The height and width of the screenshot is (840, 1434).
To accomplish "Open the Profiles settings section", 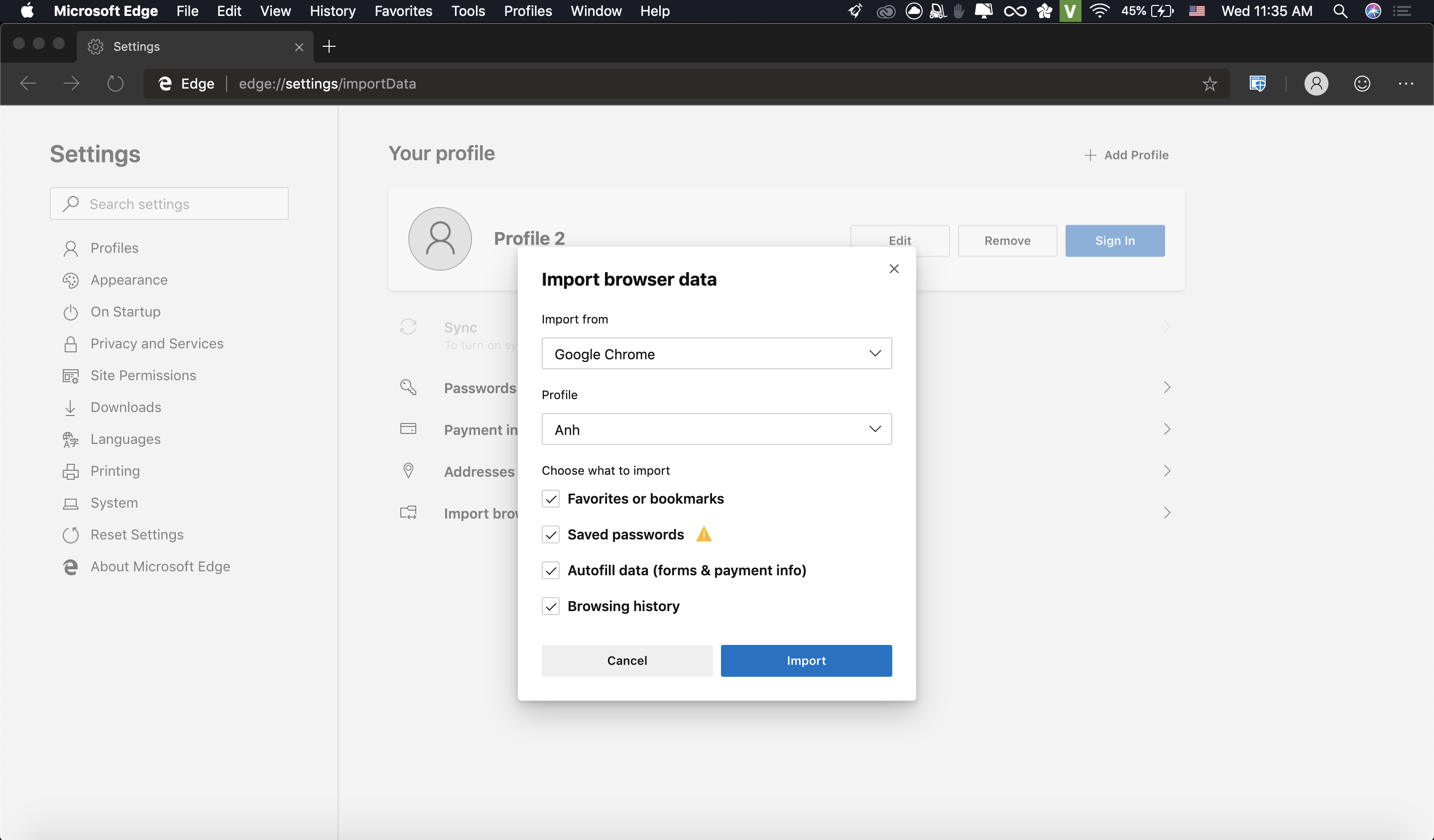I will pos(114,248).
